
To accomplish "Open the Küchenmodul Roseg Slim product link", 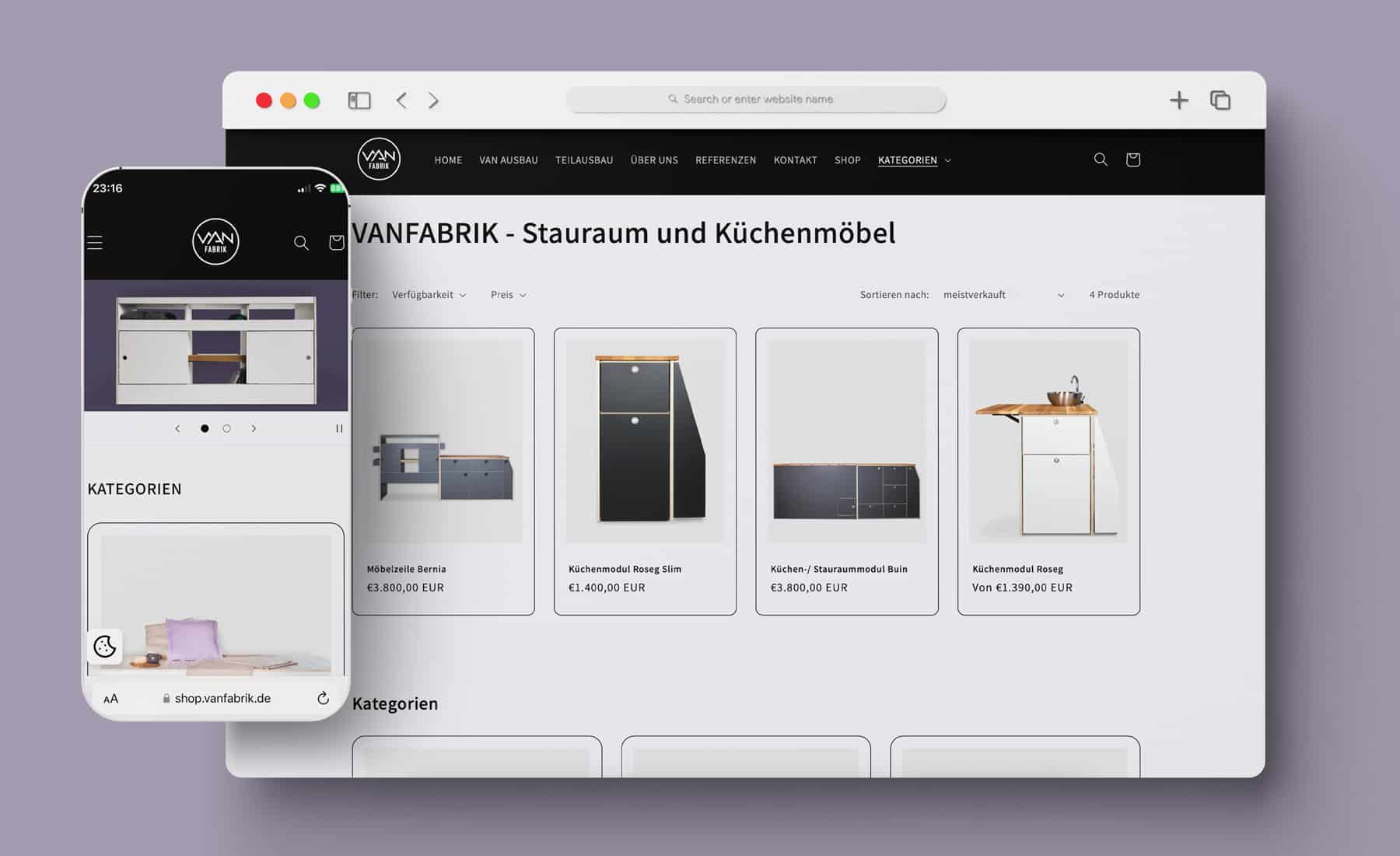I will coord(623,569).
